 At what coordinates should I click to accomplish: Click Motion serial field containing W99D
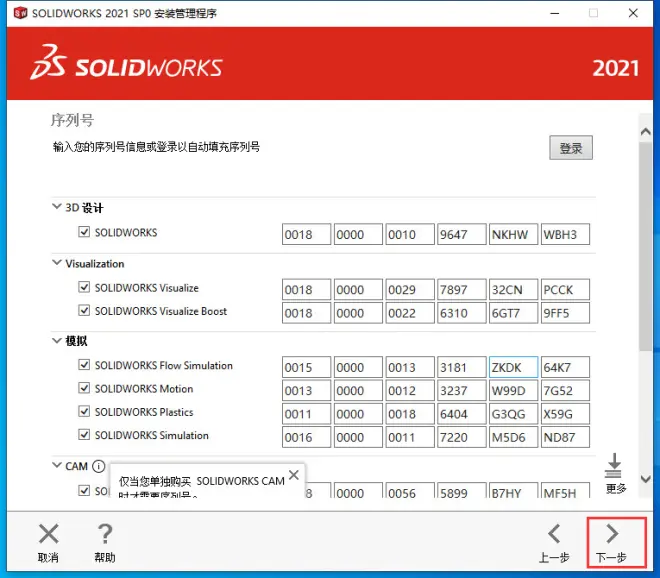tap(514, 390)
